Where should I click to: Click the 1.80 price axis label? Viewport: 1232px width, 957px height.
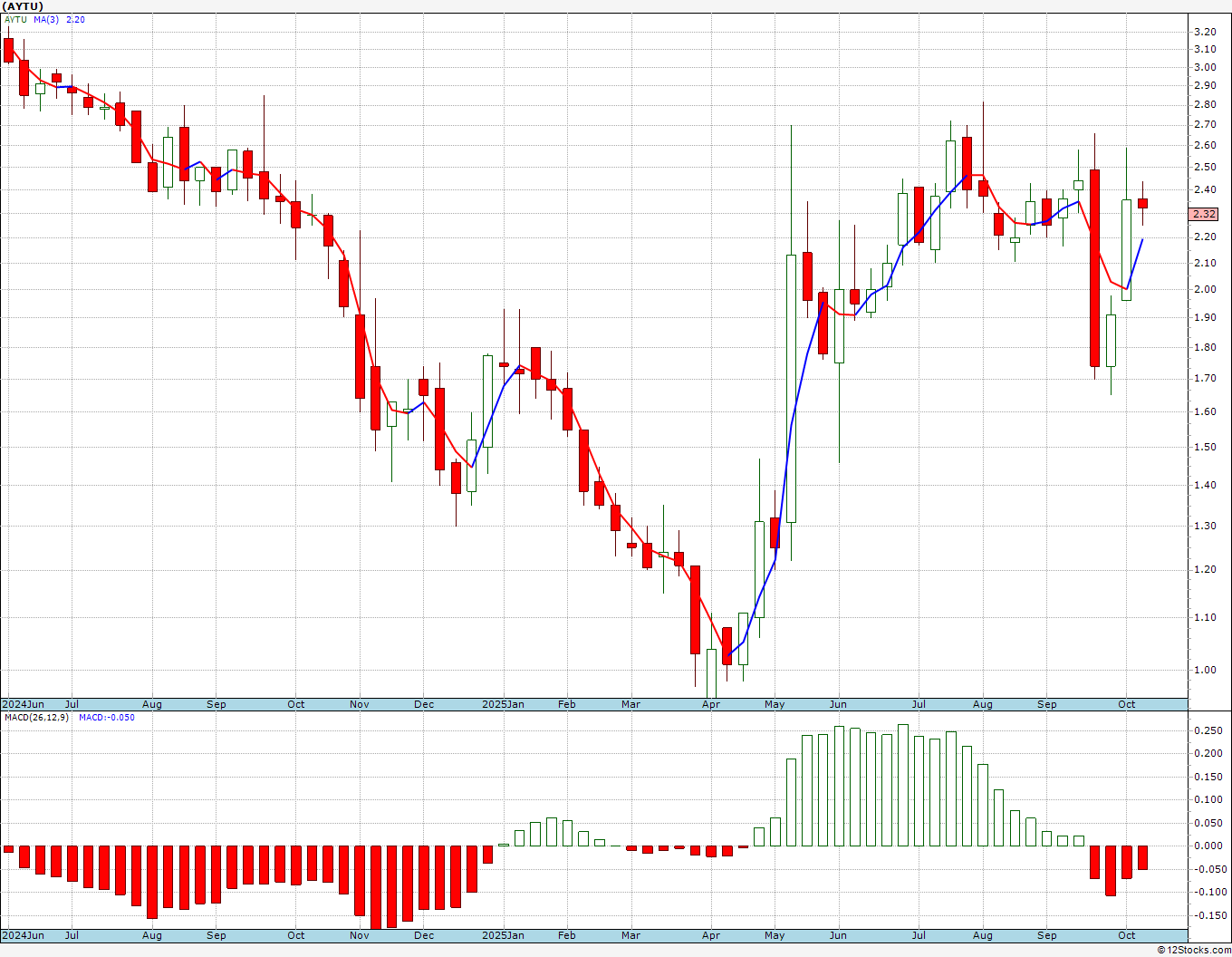(x=1205, y=348)
